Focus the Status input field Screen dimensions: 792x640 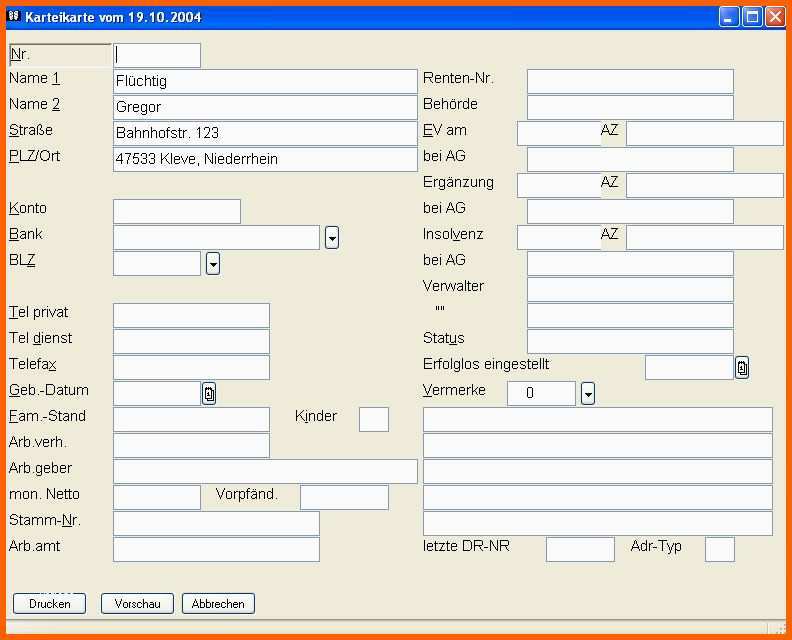coord(630,341)
